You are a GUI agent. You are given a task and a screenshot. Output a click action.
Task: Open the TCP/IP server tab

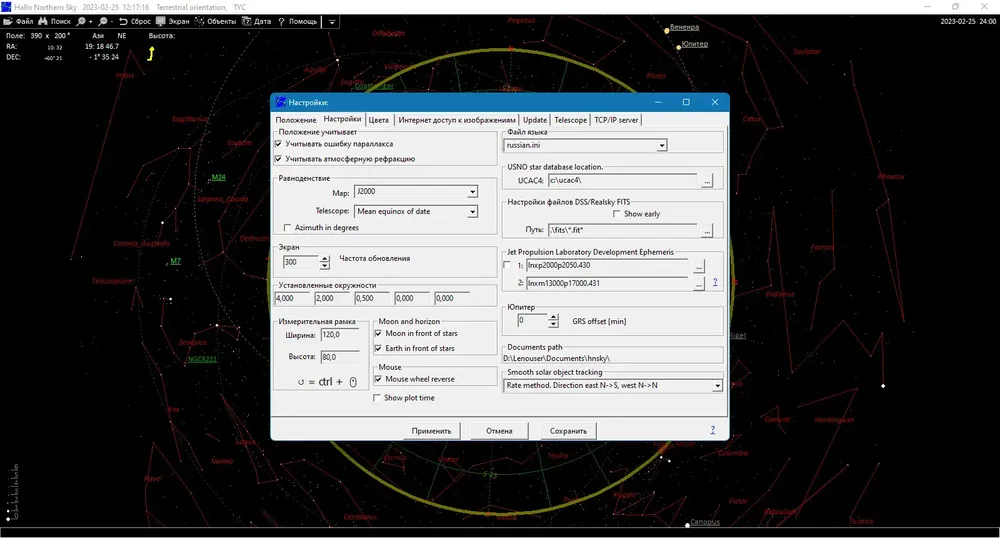(616, 120)
